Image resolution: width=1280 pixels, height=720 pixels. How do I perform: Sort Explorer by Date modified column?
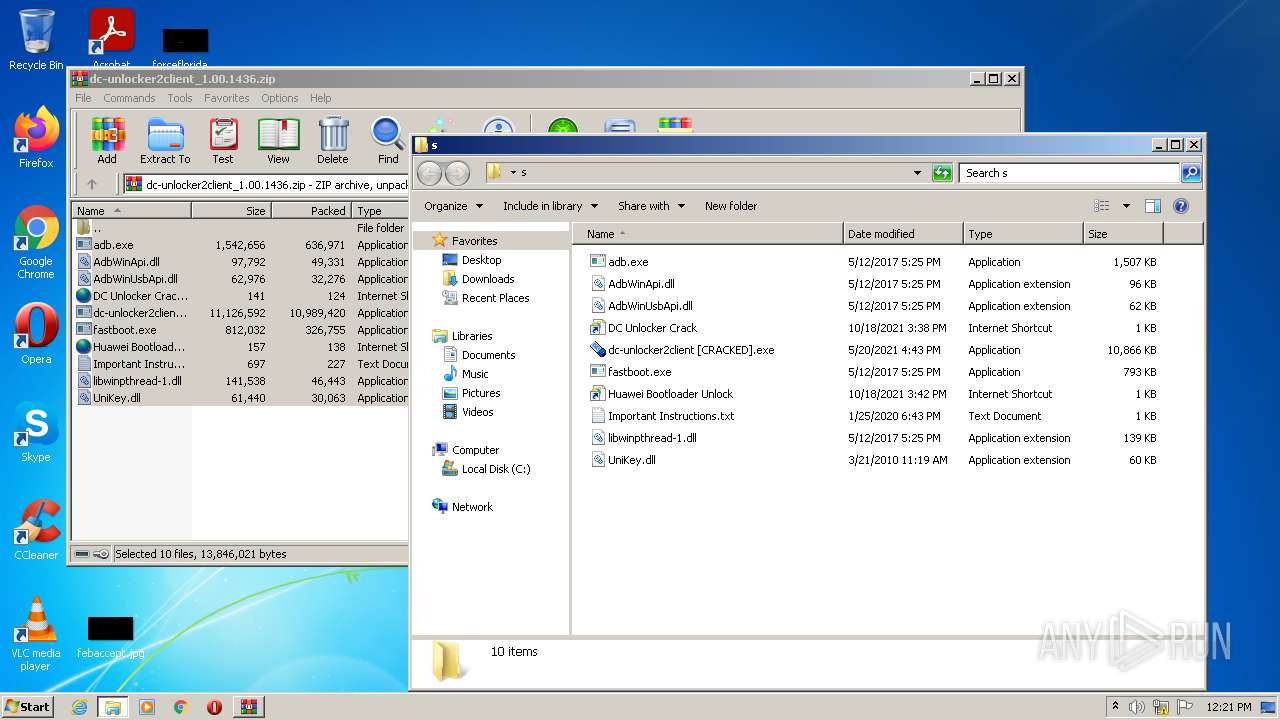[x=903, y=234]
